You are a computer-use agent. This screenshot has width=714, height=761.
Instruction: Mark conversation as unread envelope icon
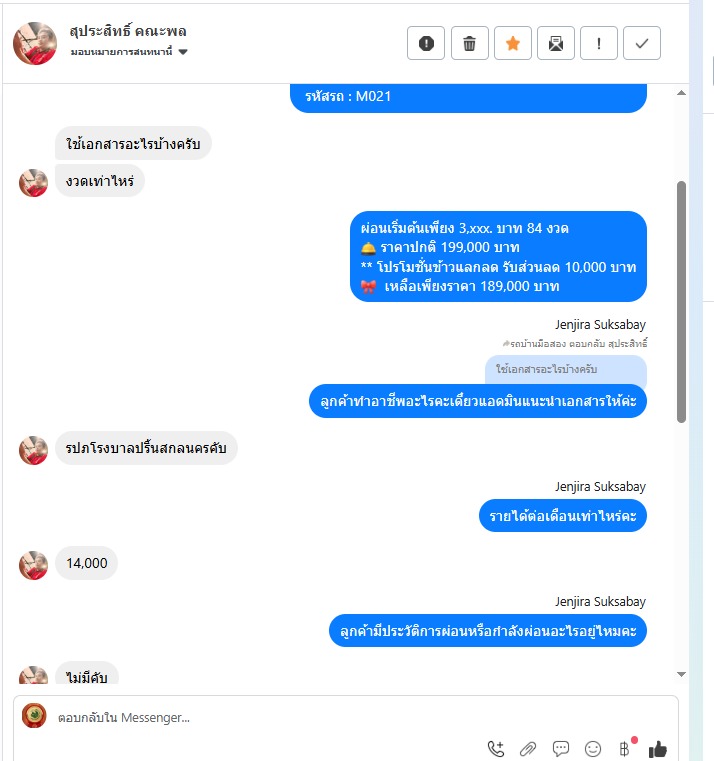click(556, 43)
